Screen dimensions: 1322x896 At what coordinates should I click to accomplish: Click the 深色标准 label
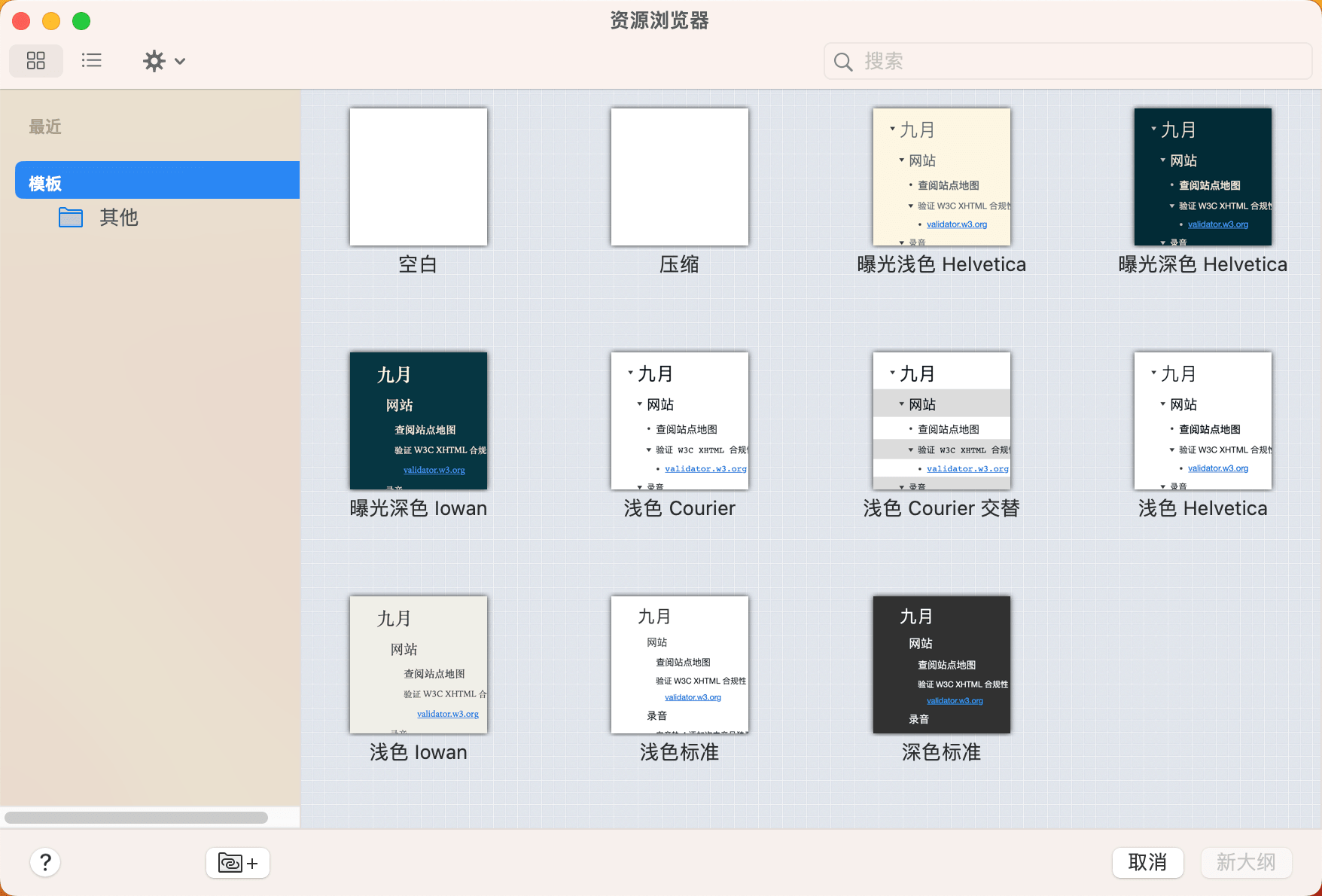pyautogui.click(x=942, y=752)
